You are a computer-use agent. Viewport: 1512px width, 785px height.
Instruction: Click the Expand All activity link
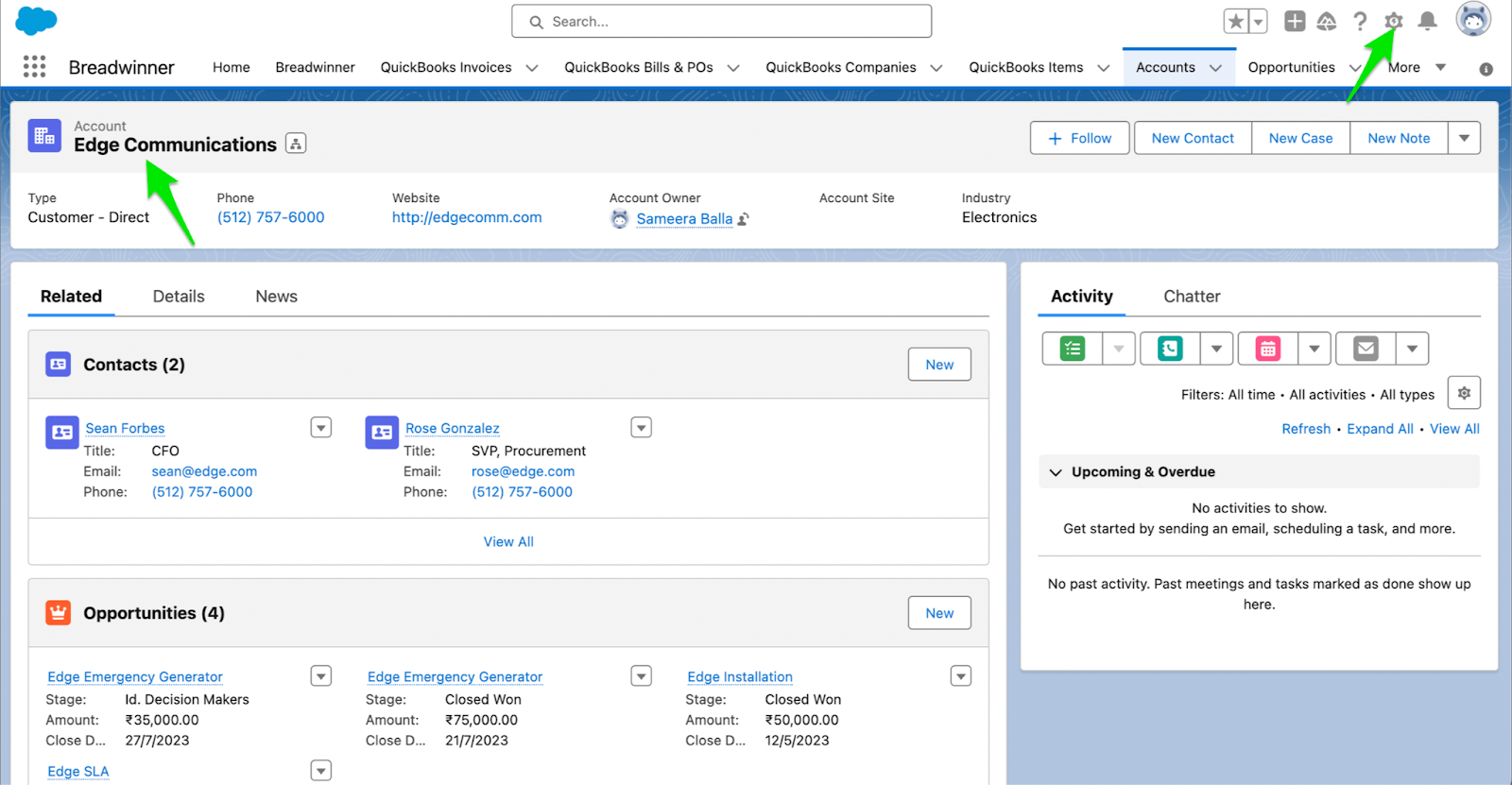[x=1380, y=429]
